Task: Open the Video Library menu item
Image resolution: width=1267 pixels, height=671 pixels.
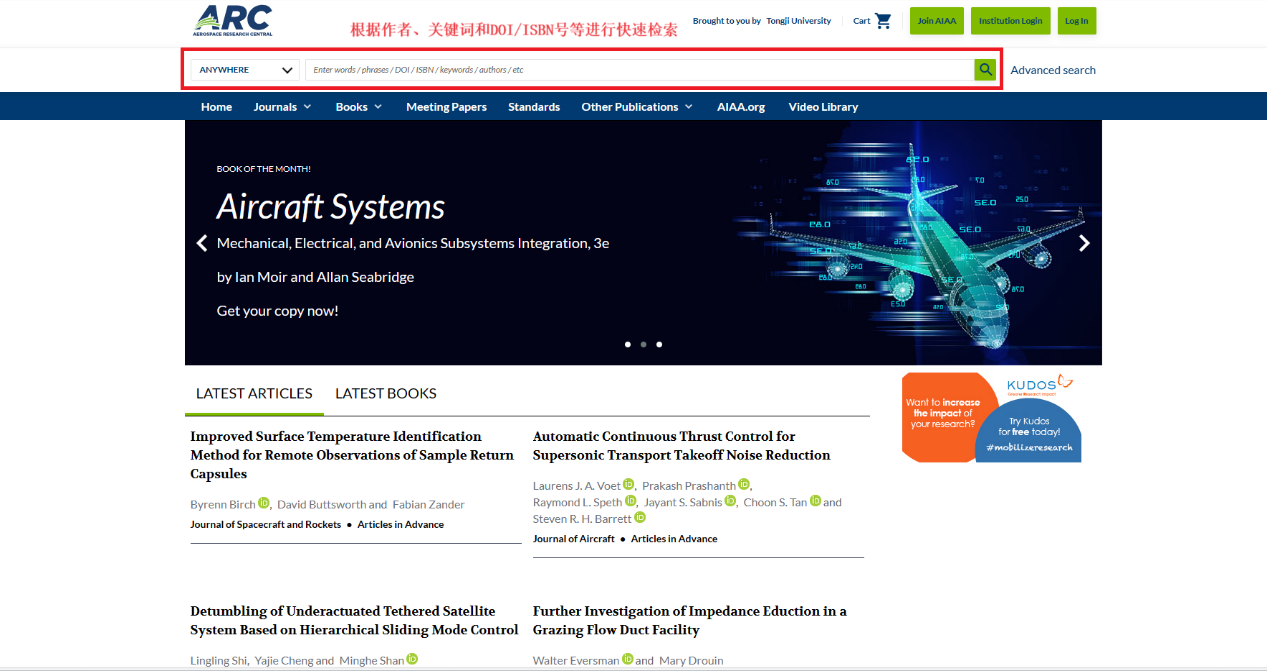Action: [823, 107]
